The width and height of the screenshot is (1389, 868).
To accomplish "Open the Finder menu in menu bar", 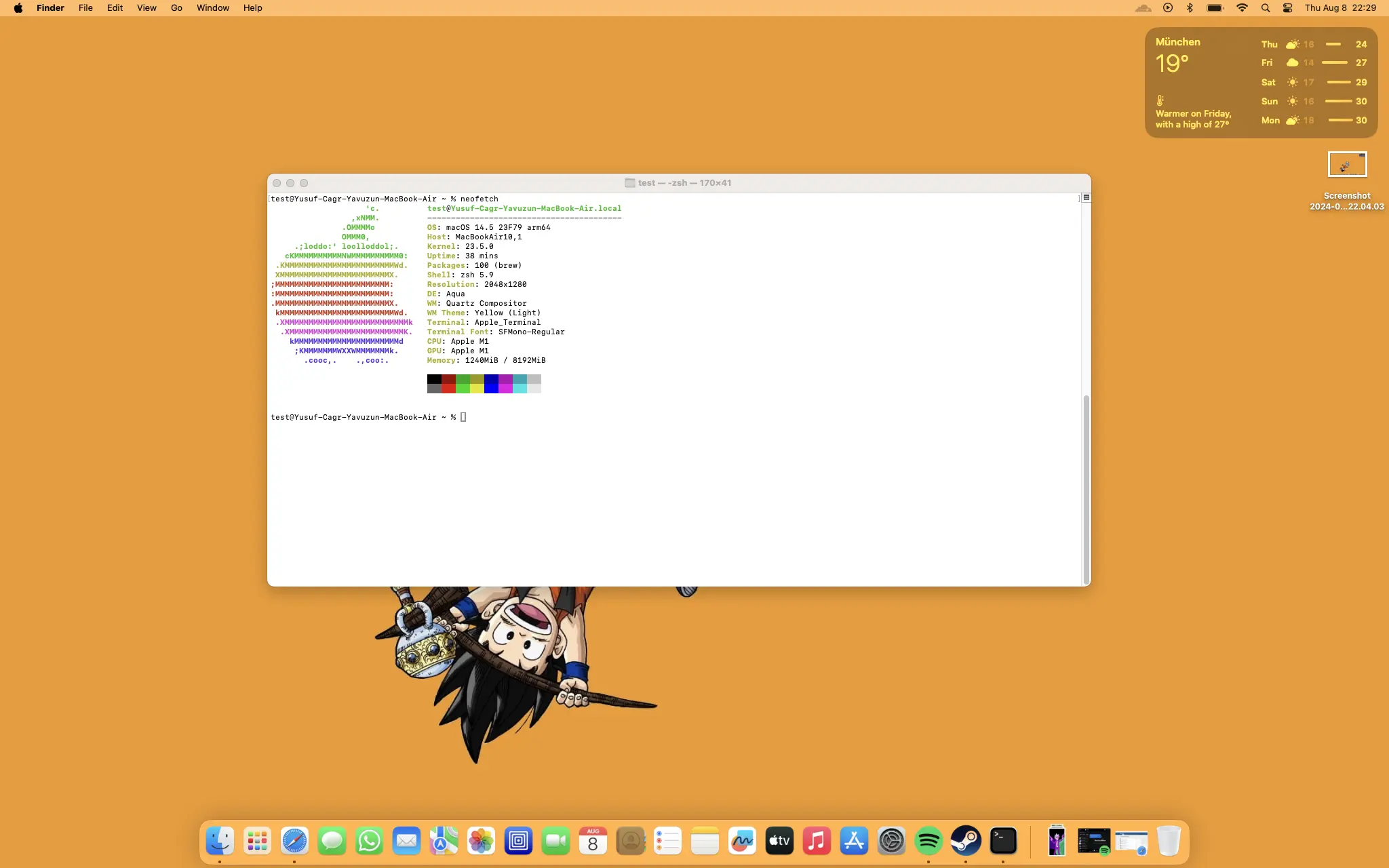I will click(50, 8).
